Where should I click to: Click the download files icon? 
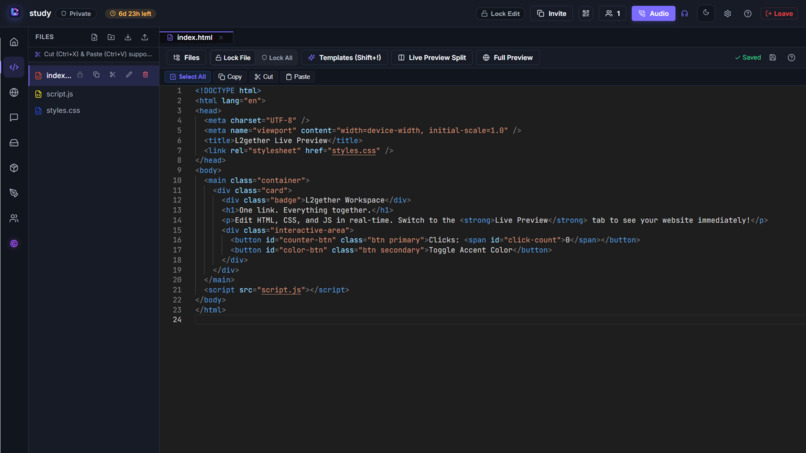128,37
